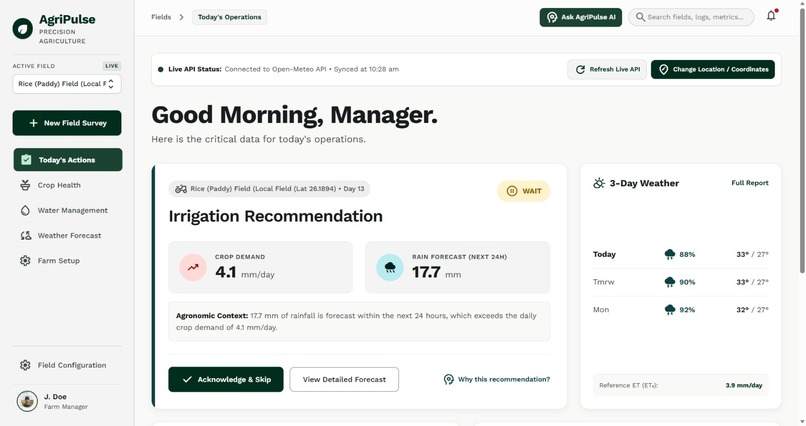
Task: Click Mon's rain cloud icon
Action: pos(670,310)
